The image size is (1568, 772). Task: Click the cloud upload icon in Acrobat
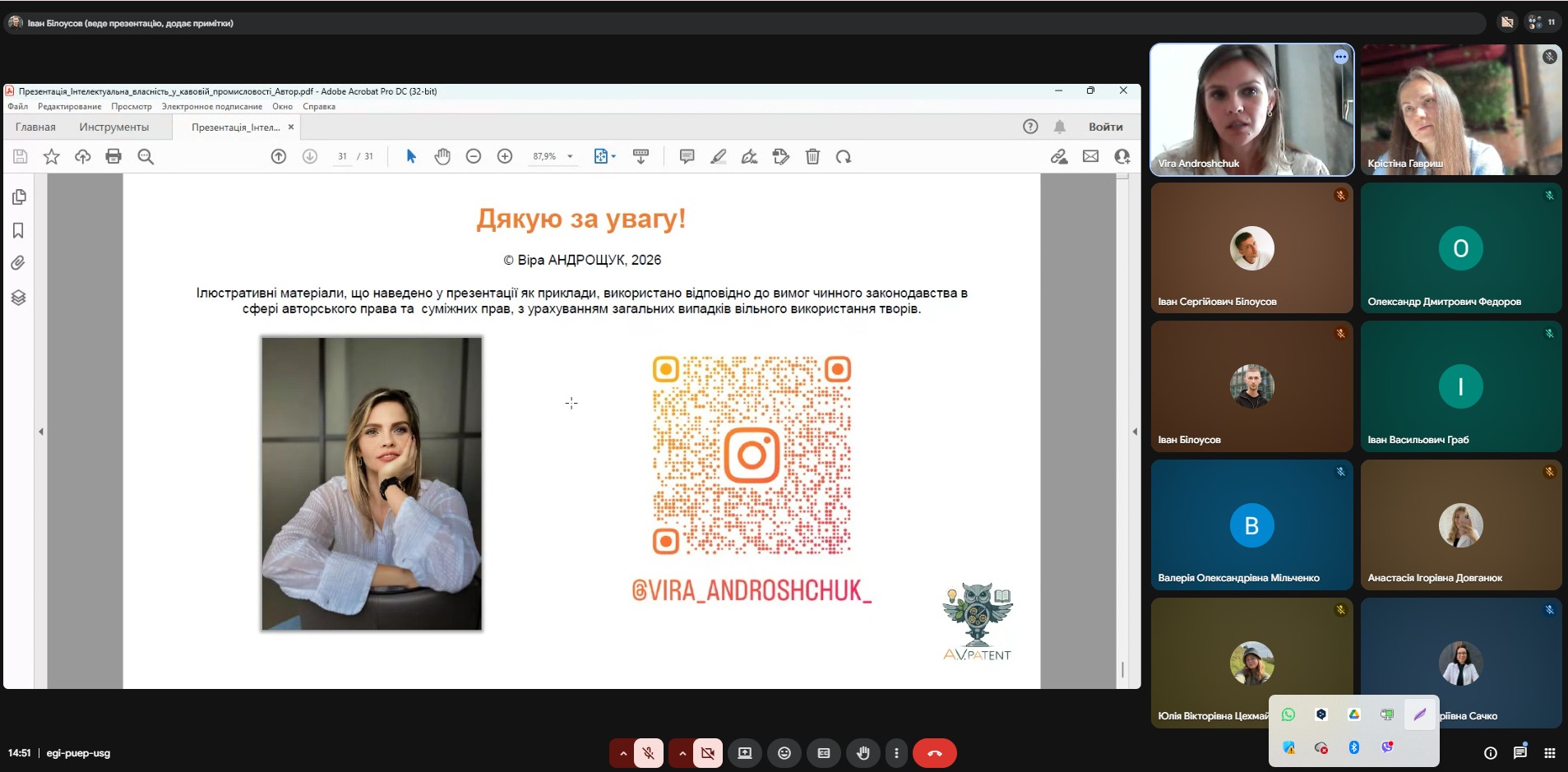tap(82, 156)
